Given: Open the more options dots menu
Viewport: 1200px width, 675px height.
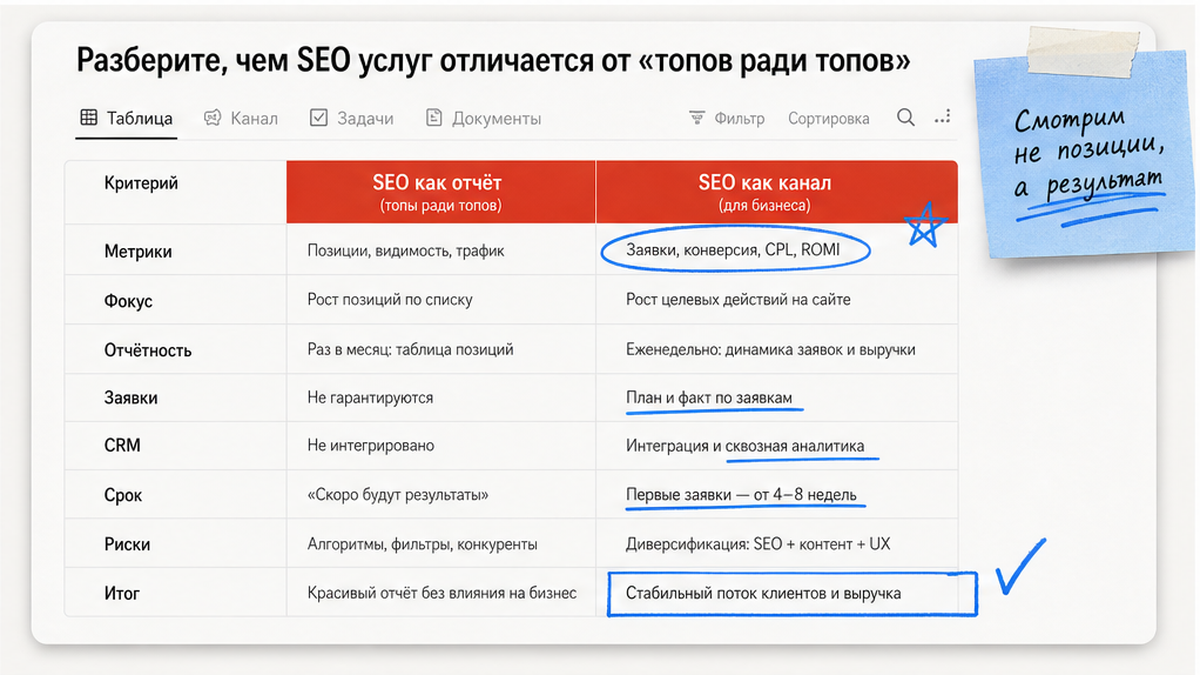Looking at the screenshot, I should (x=942, y=118).
